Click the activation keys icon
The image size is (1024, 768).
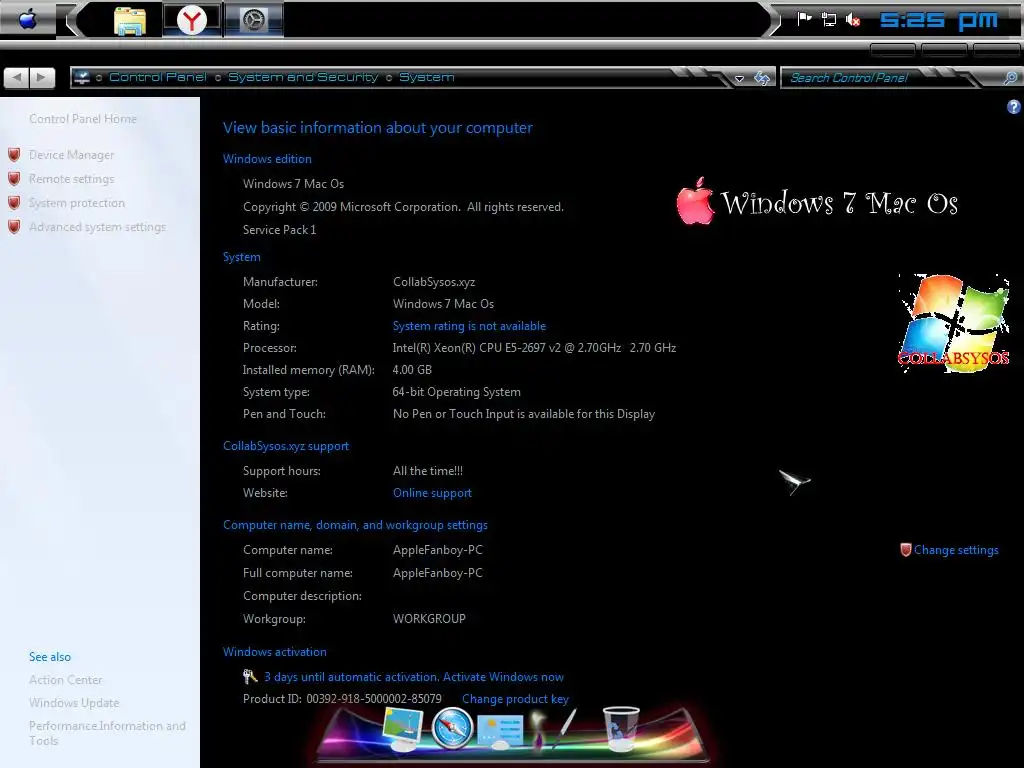coord(250,677)
